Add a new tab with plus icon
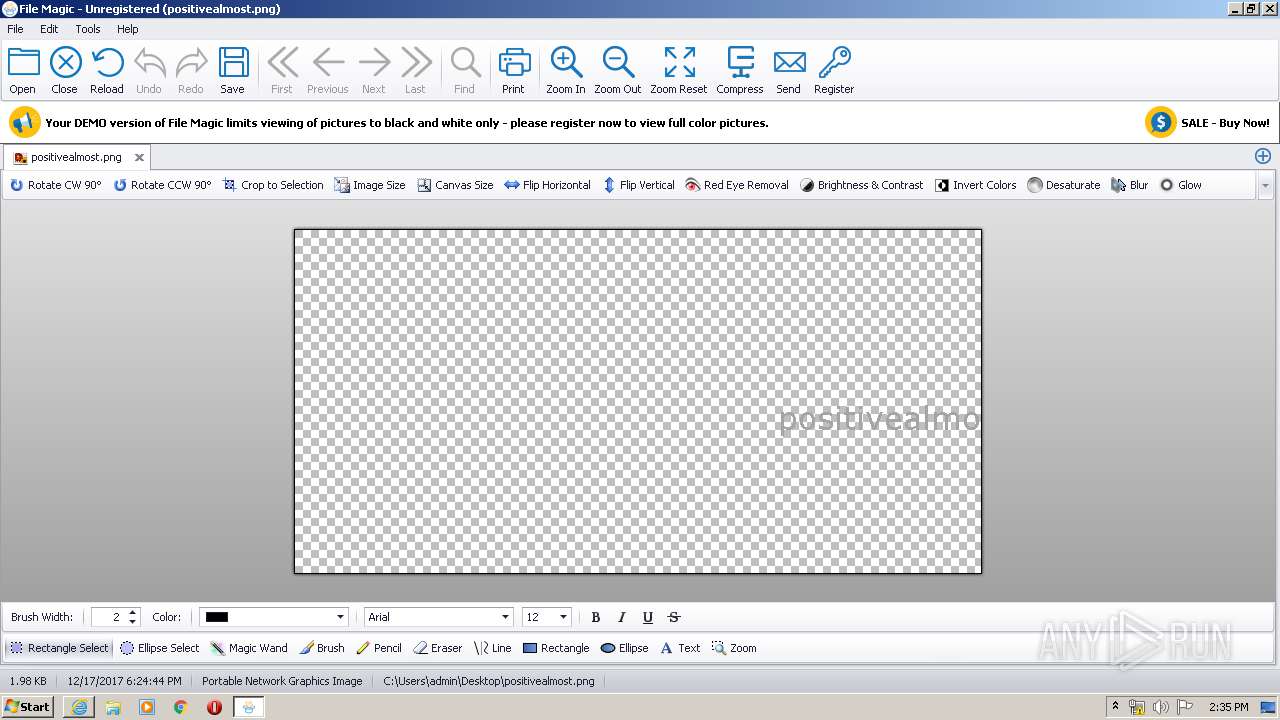1280x720 pixels. click(x=1263, y=156)
